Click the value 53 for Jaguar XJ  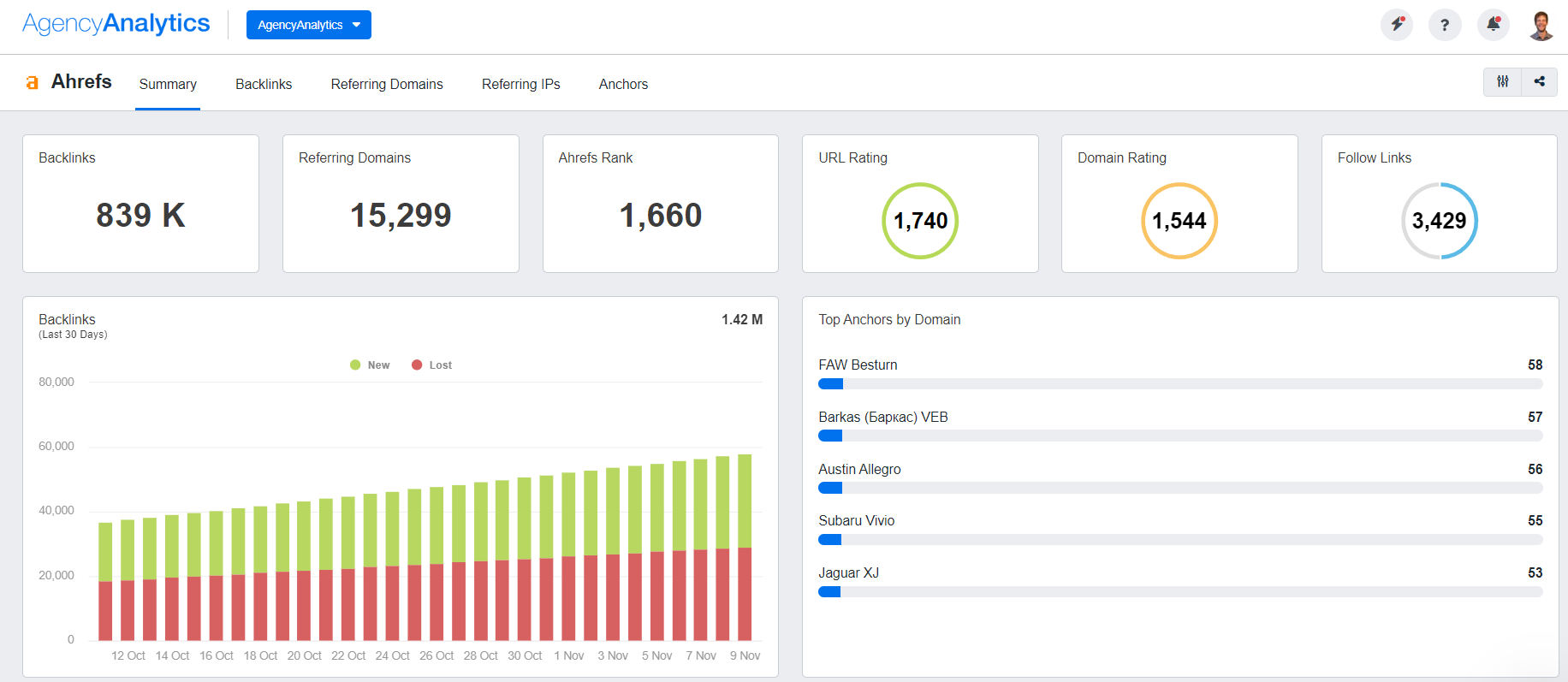(x=1535, y=572)
